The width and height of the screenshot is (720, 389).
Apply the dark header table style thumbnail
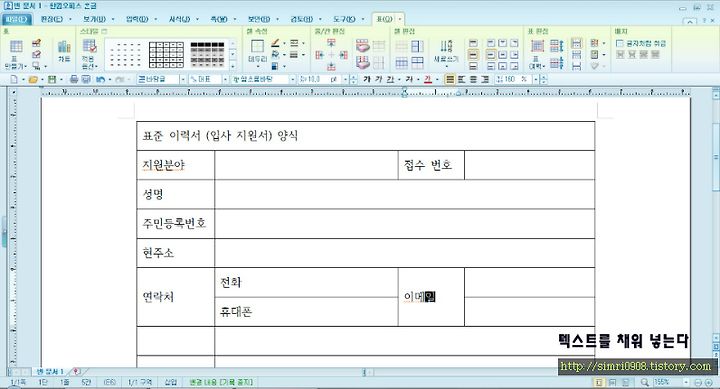(207, 55)
